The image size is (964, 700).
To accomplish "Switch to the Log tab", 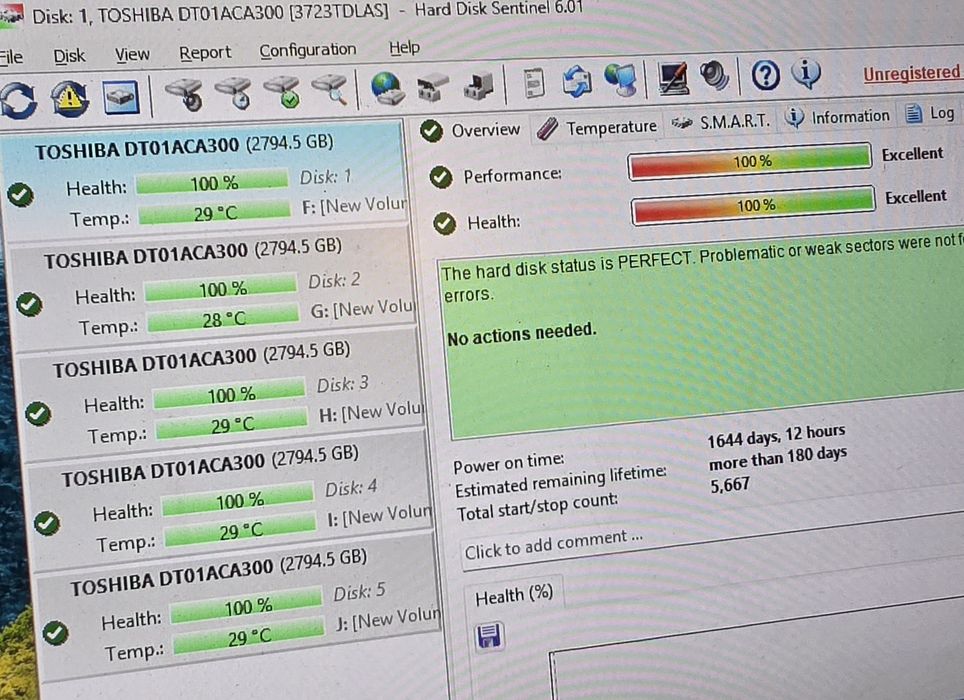I will tap(930, 114).
